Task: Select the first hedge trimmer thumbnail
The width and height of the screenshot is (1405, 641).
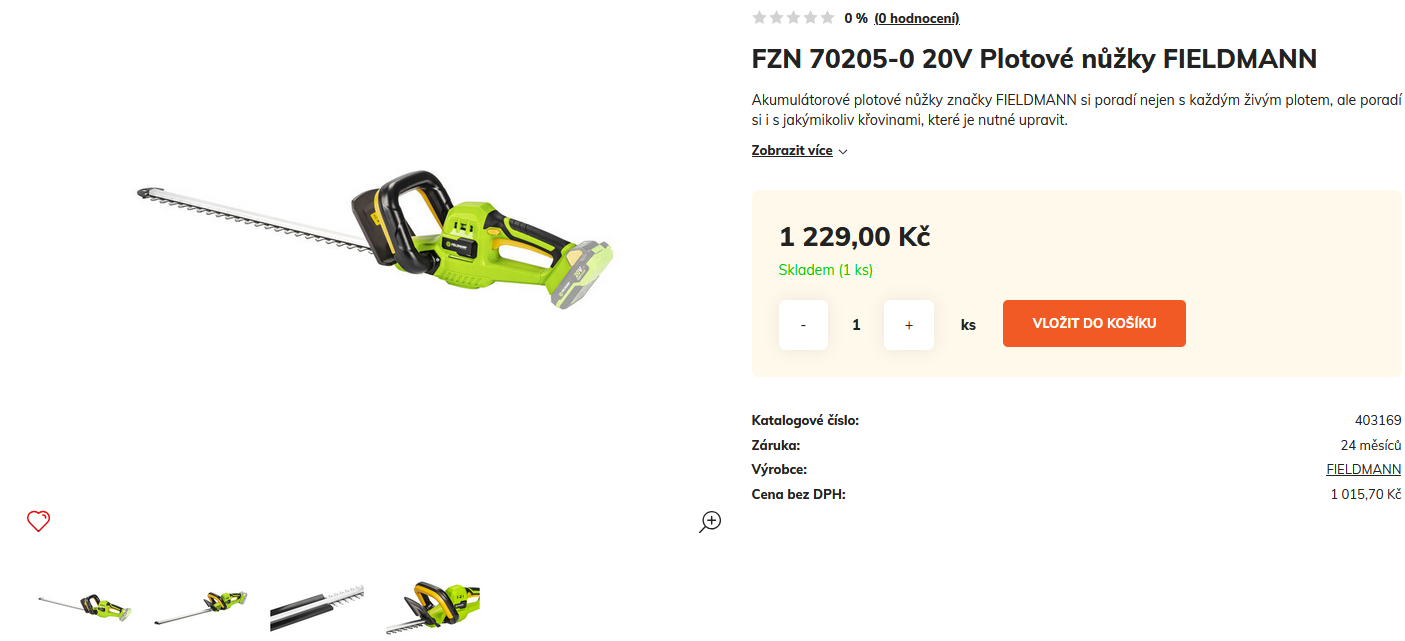Action: [85, 608]
